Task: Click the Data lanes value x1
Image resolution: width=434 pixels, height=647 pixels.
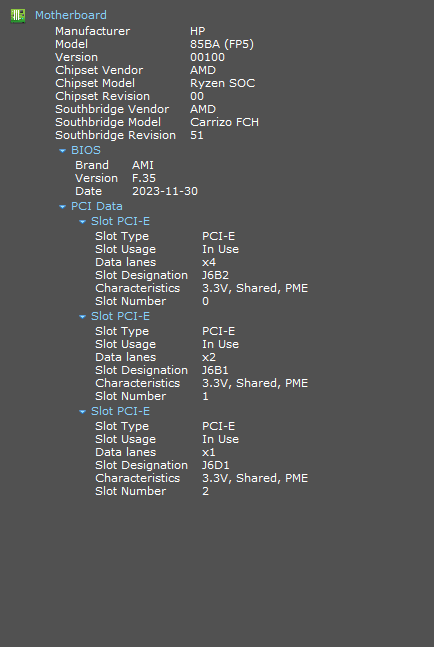Action: pos(208,452)
